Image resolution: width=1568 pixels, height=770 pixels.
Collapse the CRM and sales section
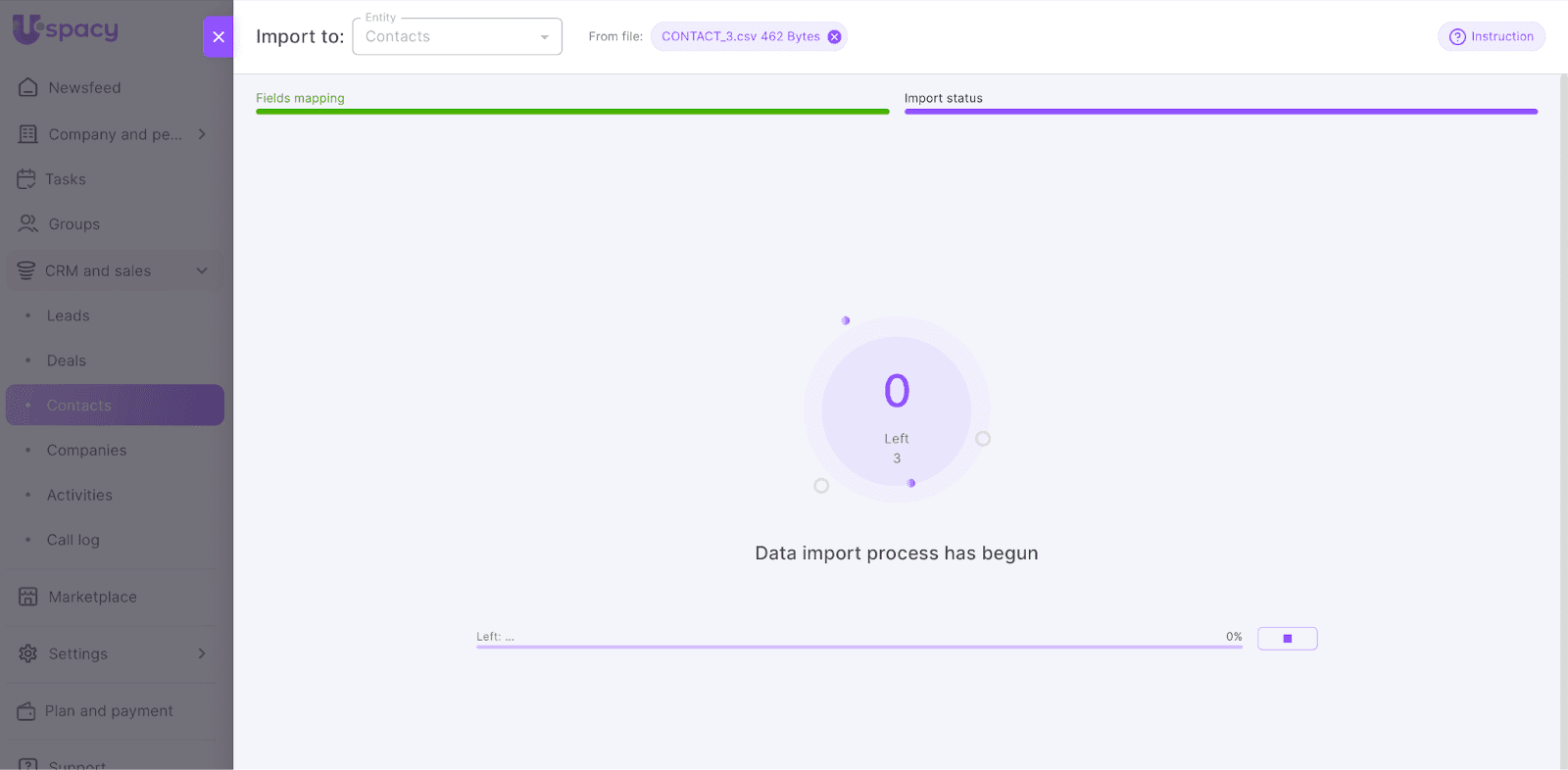pyautogui.click(x=202, y=271)
